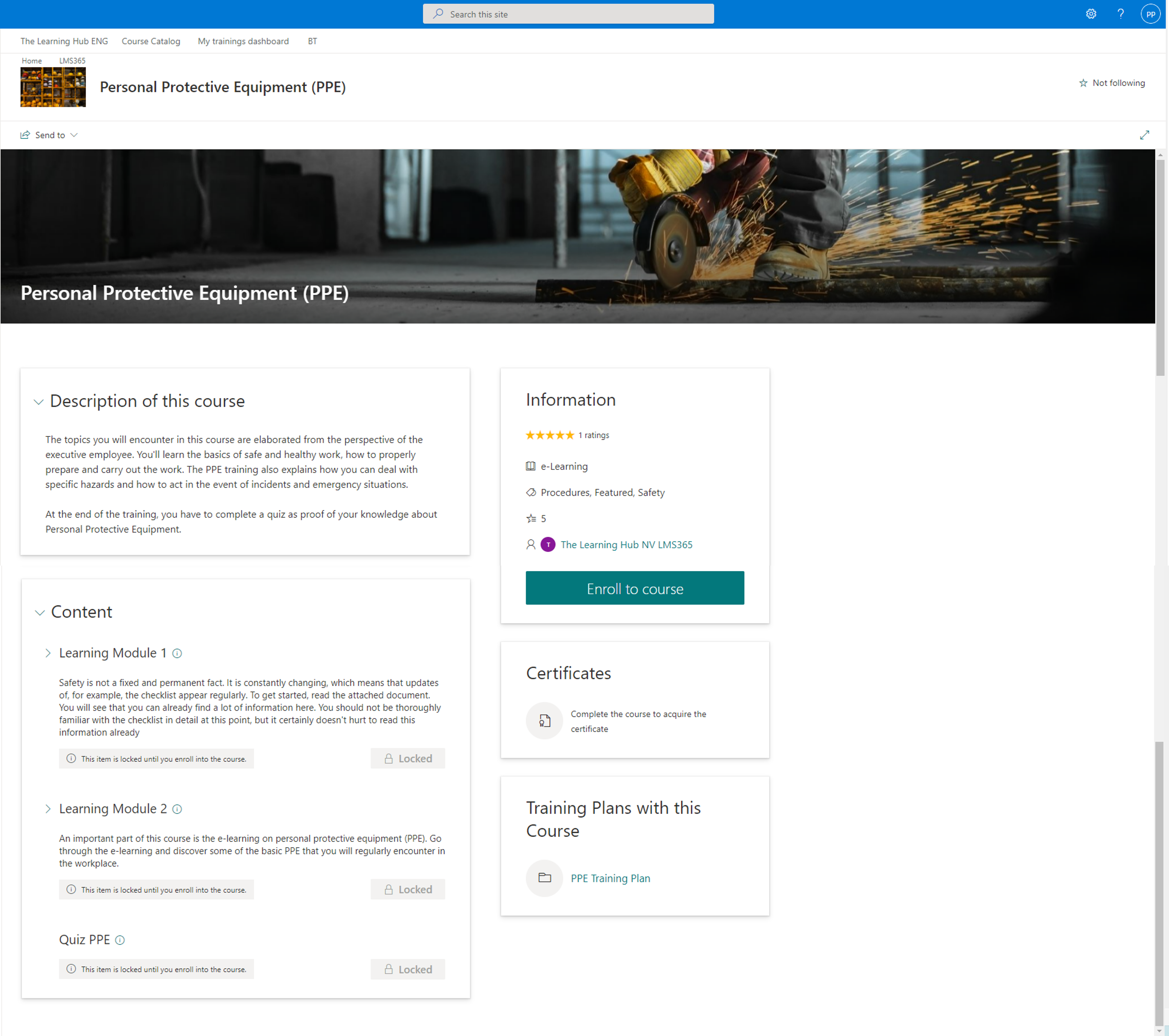The width and height of the screenshot is (1169, 1036).
Task: Click the Quiz PPE title
Action: point(84,940)
